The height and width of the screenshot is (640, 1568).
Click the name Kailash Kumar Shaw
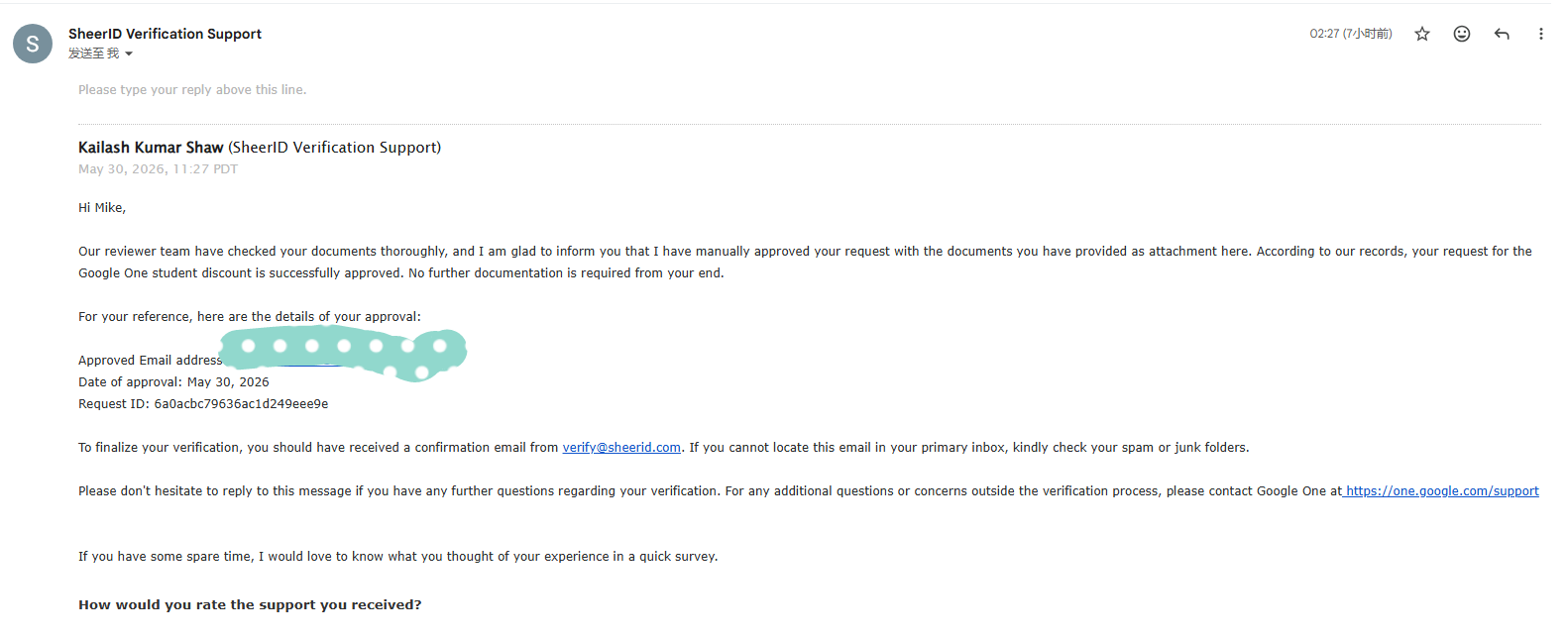151,148
